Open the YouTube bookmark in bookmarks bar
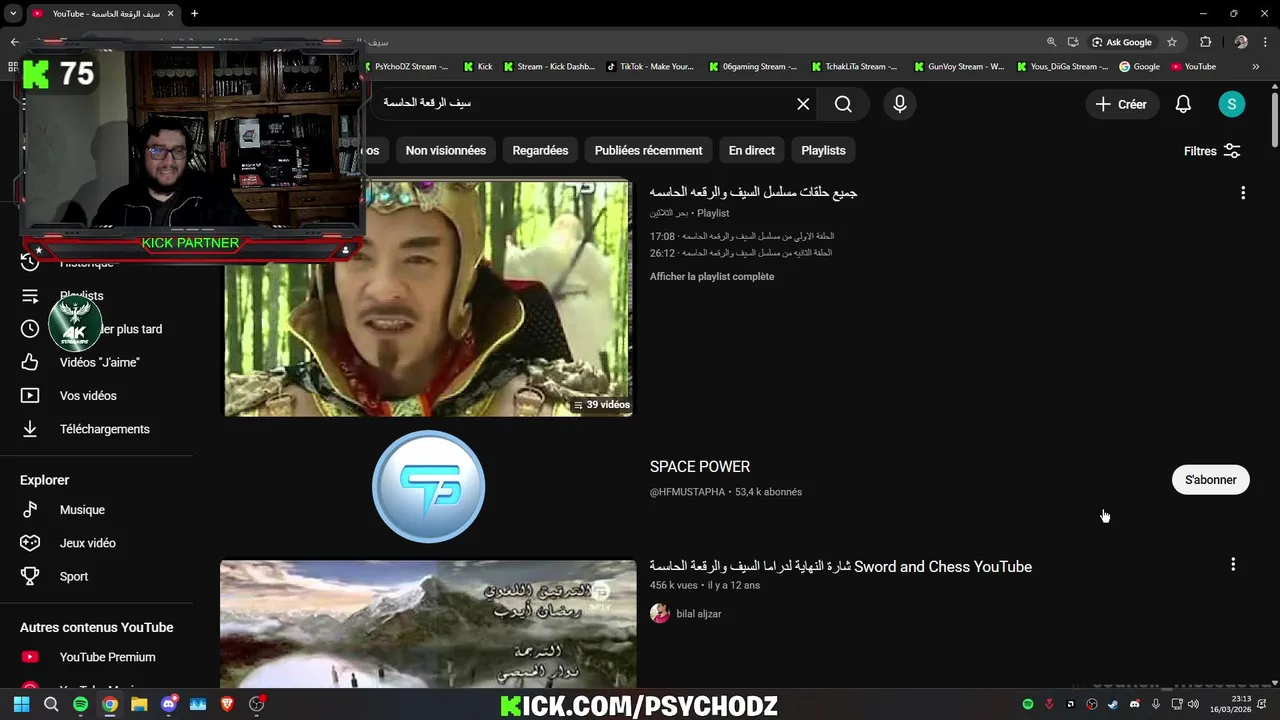 1194,67
